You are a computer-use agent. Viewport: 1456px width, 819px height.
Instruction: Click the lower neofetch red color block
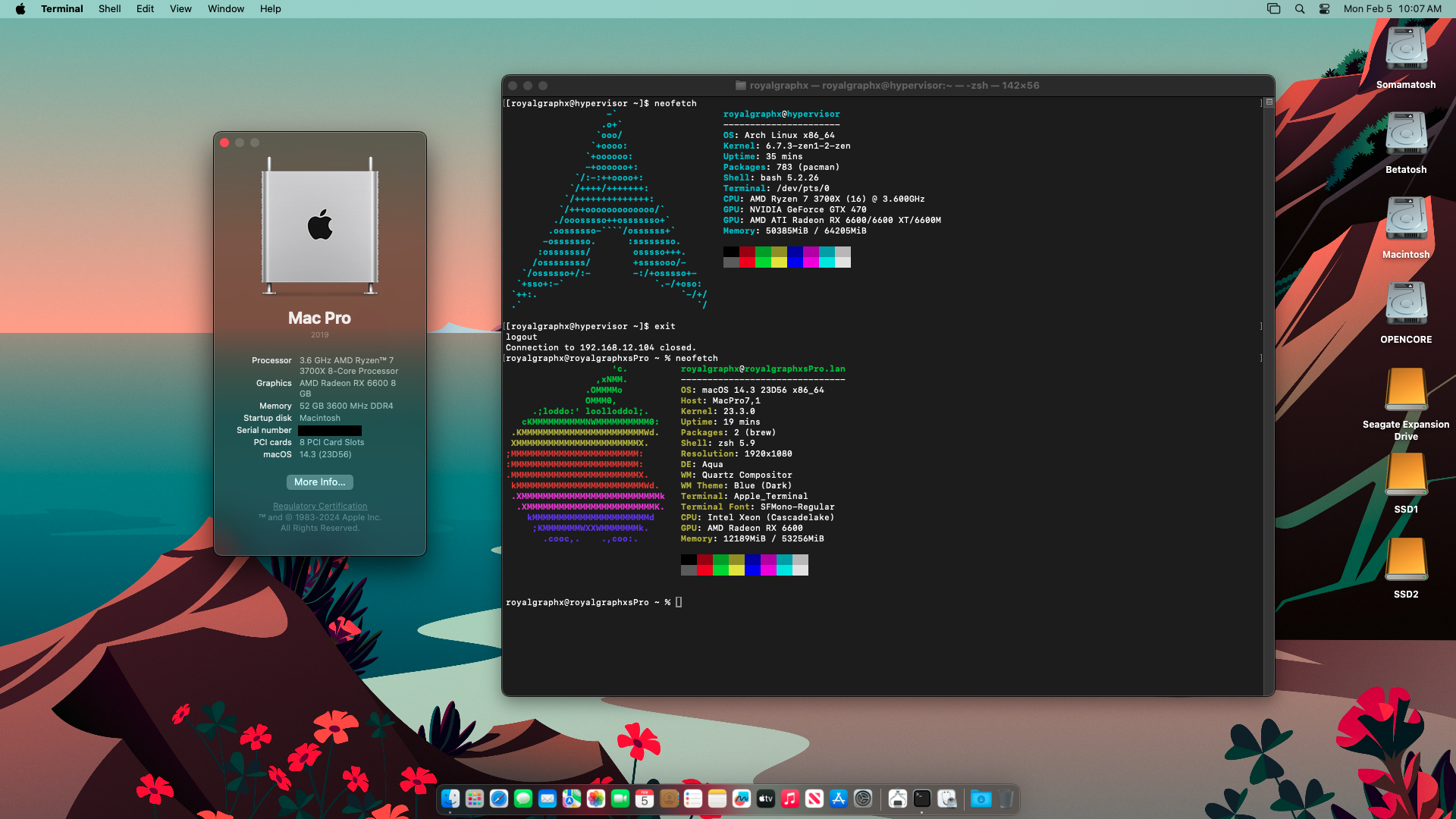point(704,570)
